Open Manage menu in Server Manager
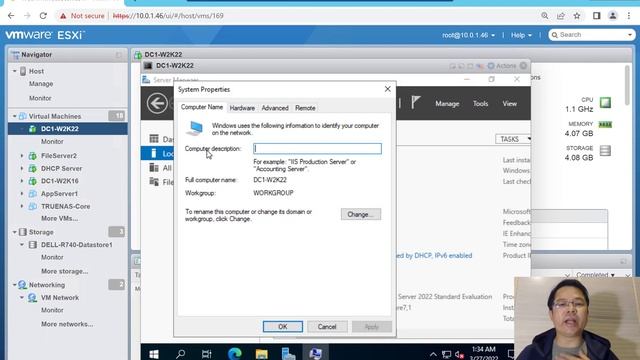The image size is (640, 360). pyautogui.click(x=447, y=104)
